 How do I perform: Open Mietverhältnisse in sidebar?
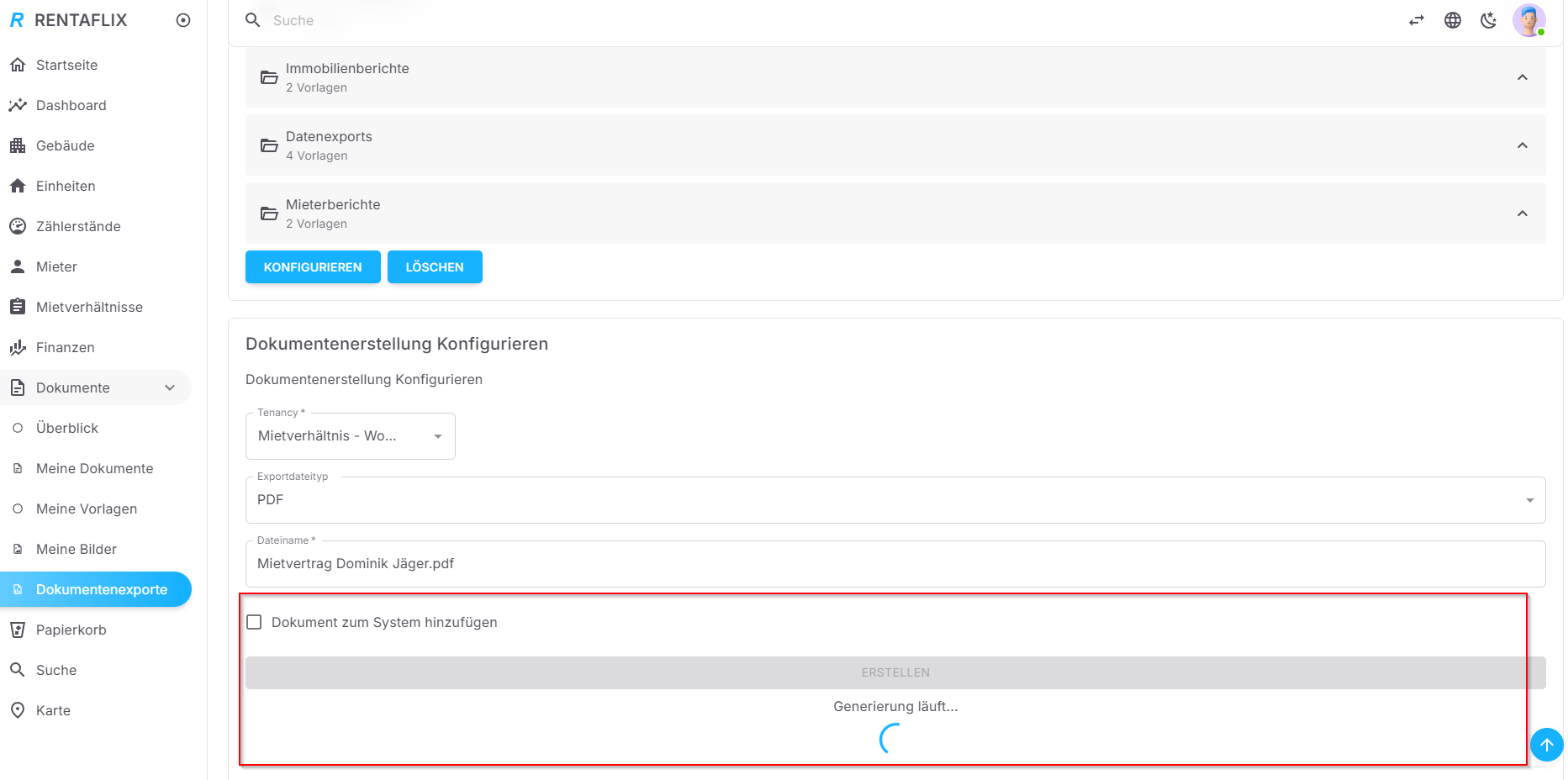(89, 307)
